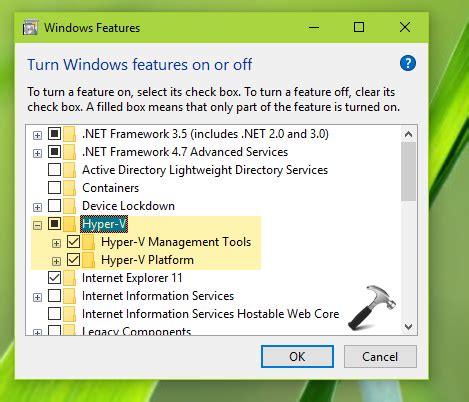Expand Hyper-V Platform node
Image resolution: width=469 pixels, height=402 pixels.
[56, 261]
